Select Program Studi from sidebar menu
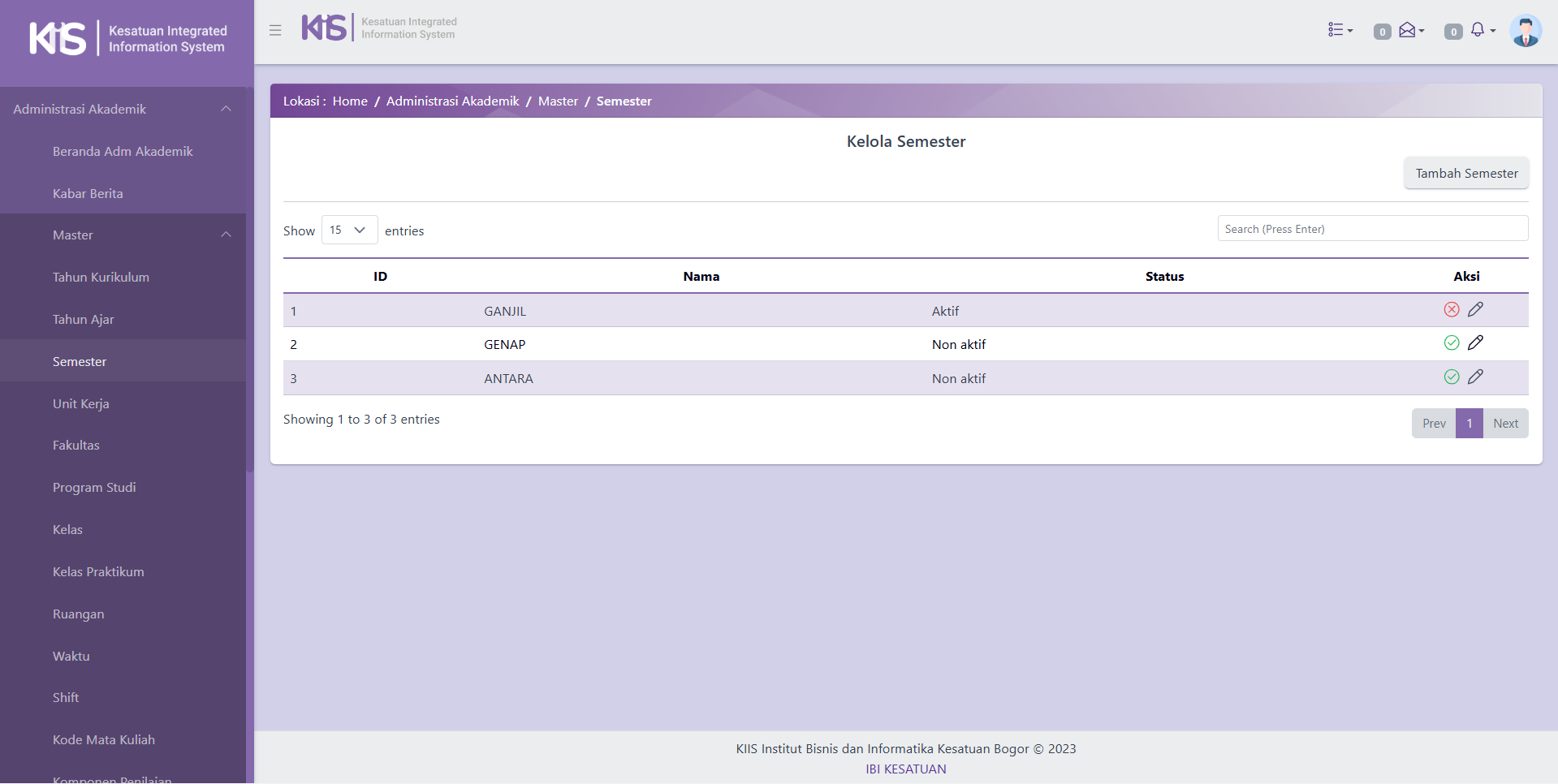Screen dimensions: 1558x784 [94, 488]
